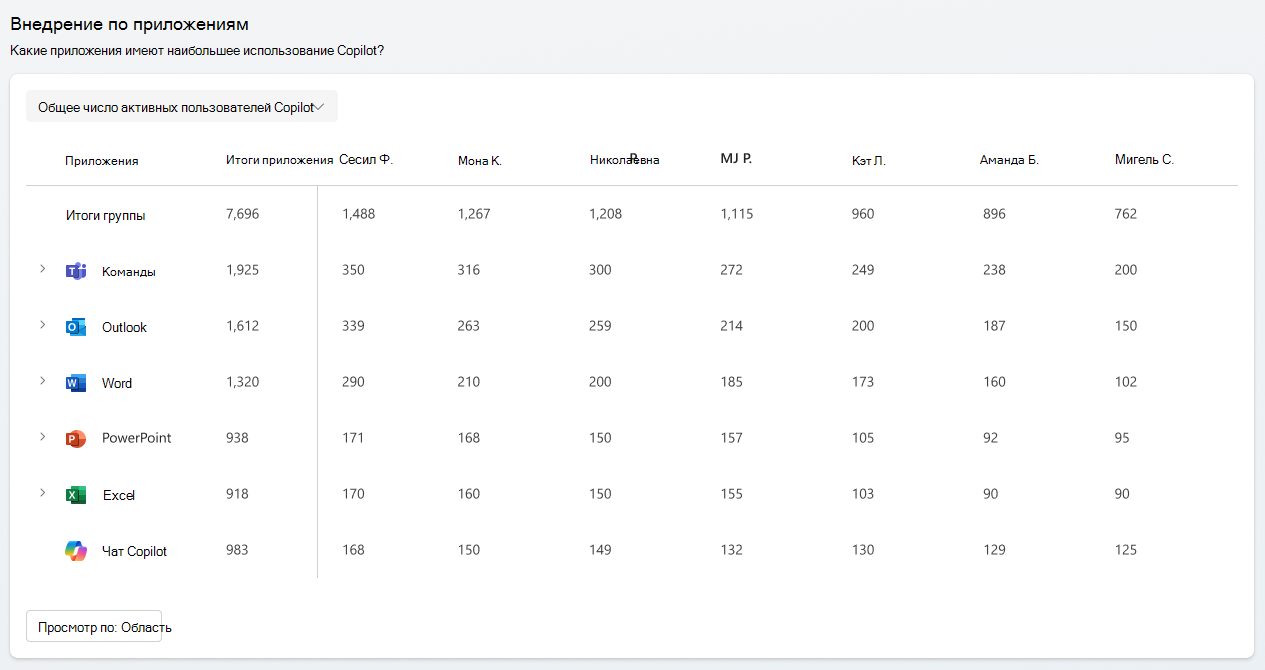Screen dimensions: 1265x670
Task: Click Word value 173 for Кэт Л.
Action: click(x=863, y=382)
